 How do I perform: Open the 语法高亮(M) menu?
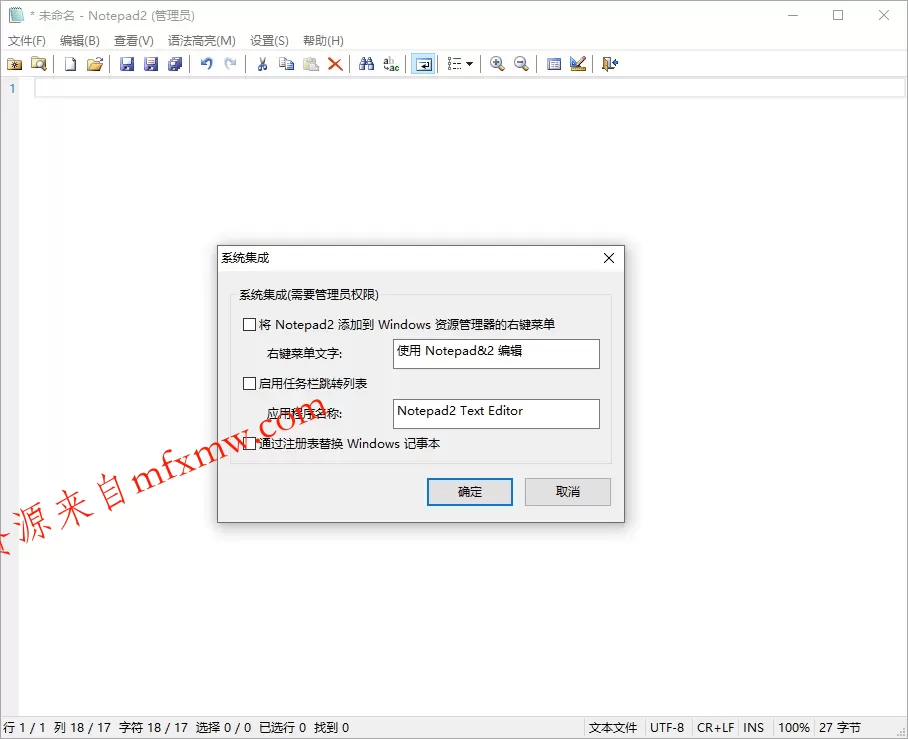point(202,41)
